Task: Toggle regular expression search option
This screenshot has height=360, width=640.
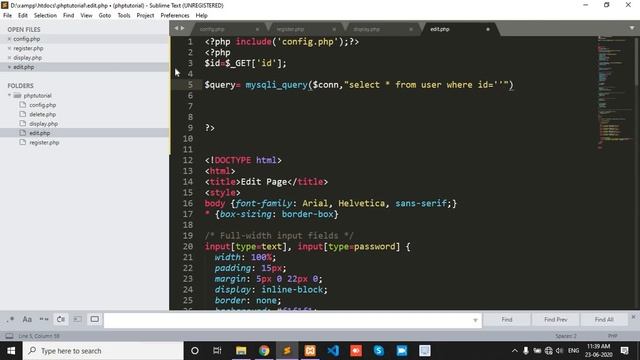Action: 11,319
